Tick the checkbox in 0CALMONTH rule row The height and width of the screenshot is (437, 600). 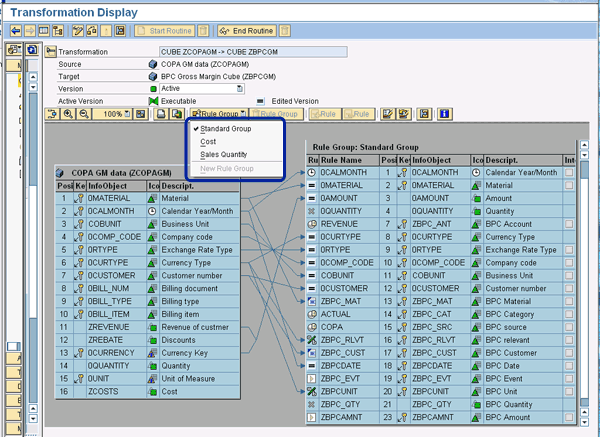569,172
